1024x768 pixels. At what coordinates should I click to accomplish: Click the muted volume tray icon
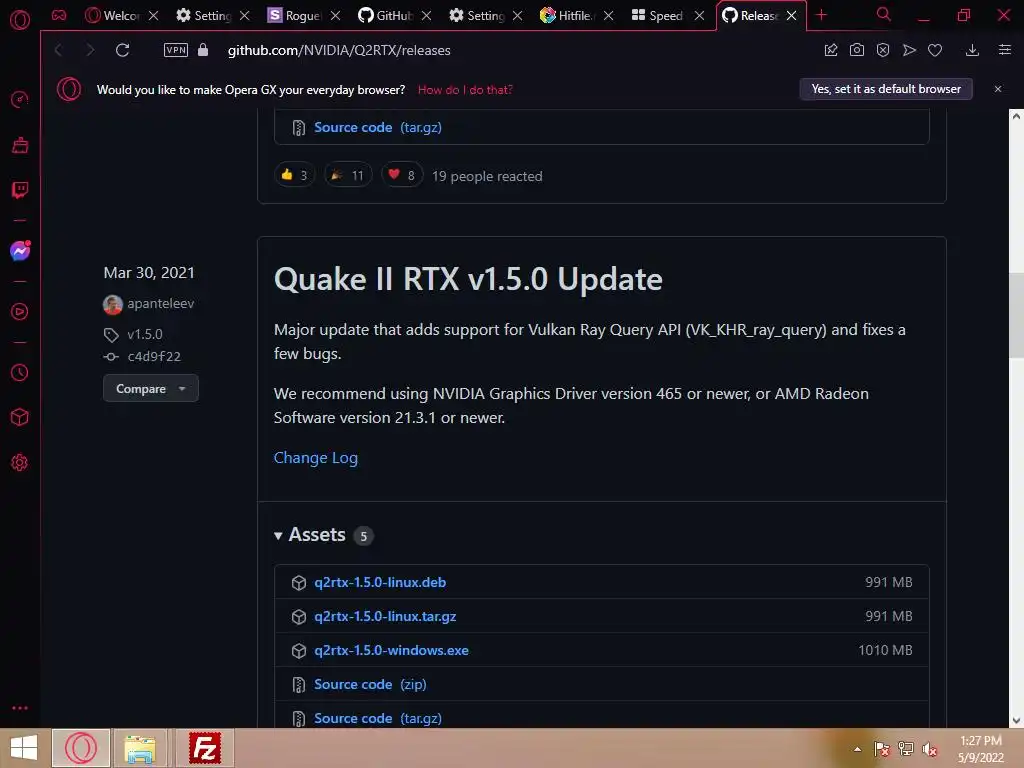point(930,749)
